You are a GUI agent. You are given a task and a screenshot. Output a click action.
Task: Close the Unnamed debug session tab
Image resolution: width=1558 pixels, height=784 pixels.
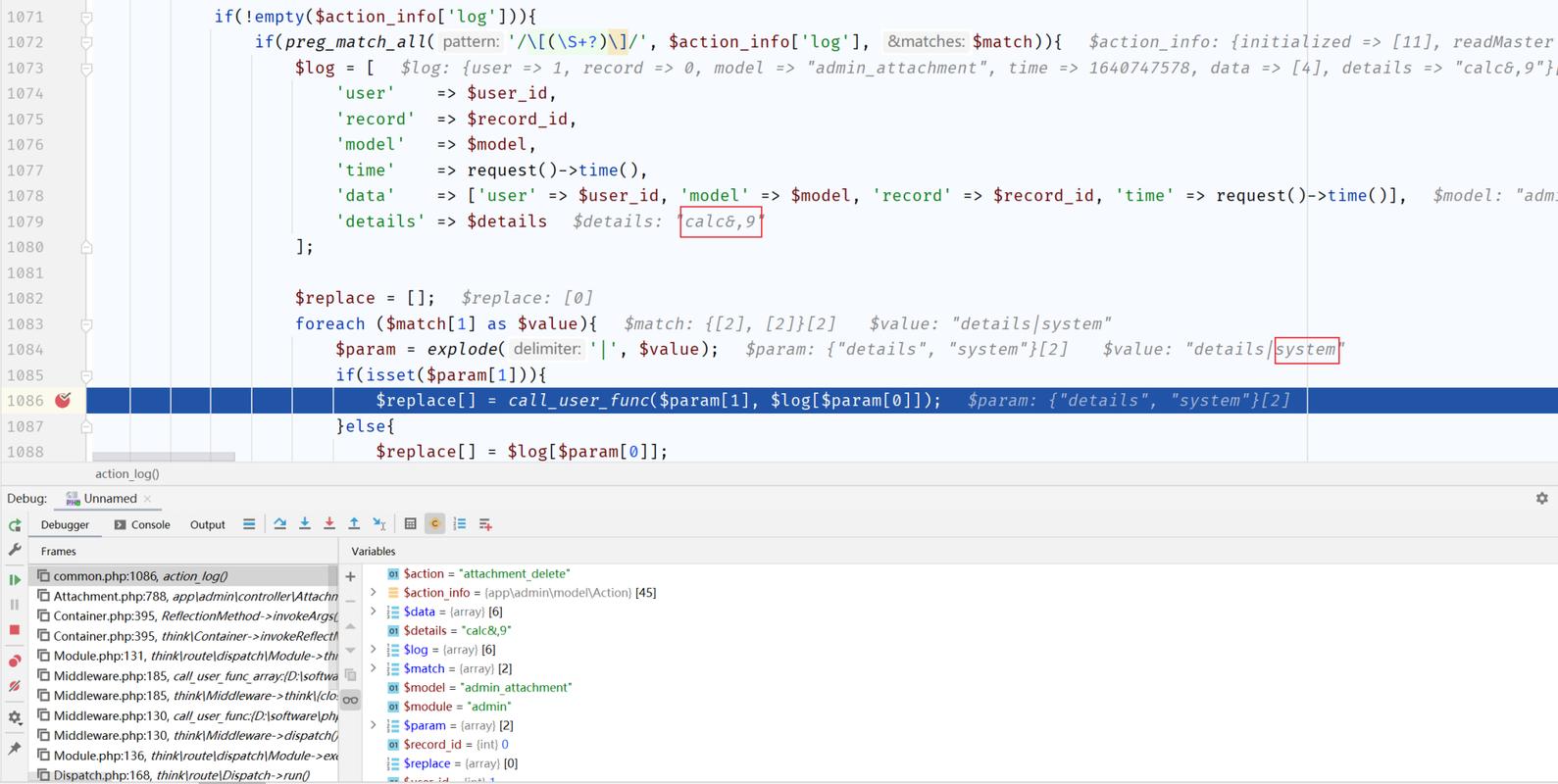148,499
